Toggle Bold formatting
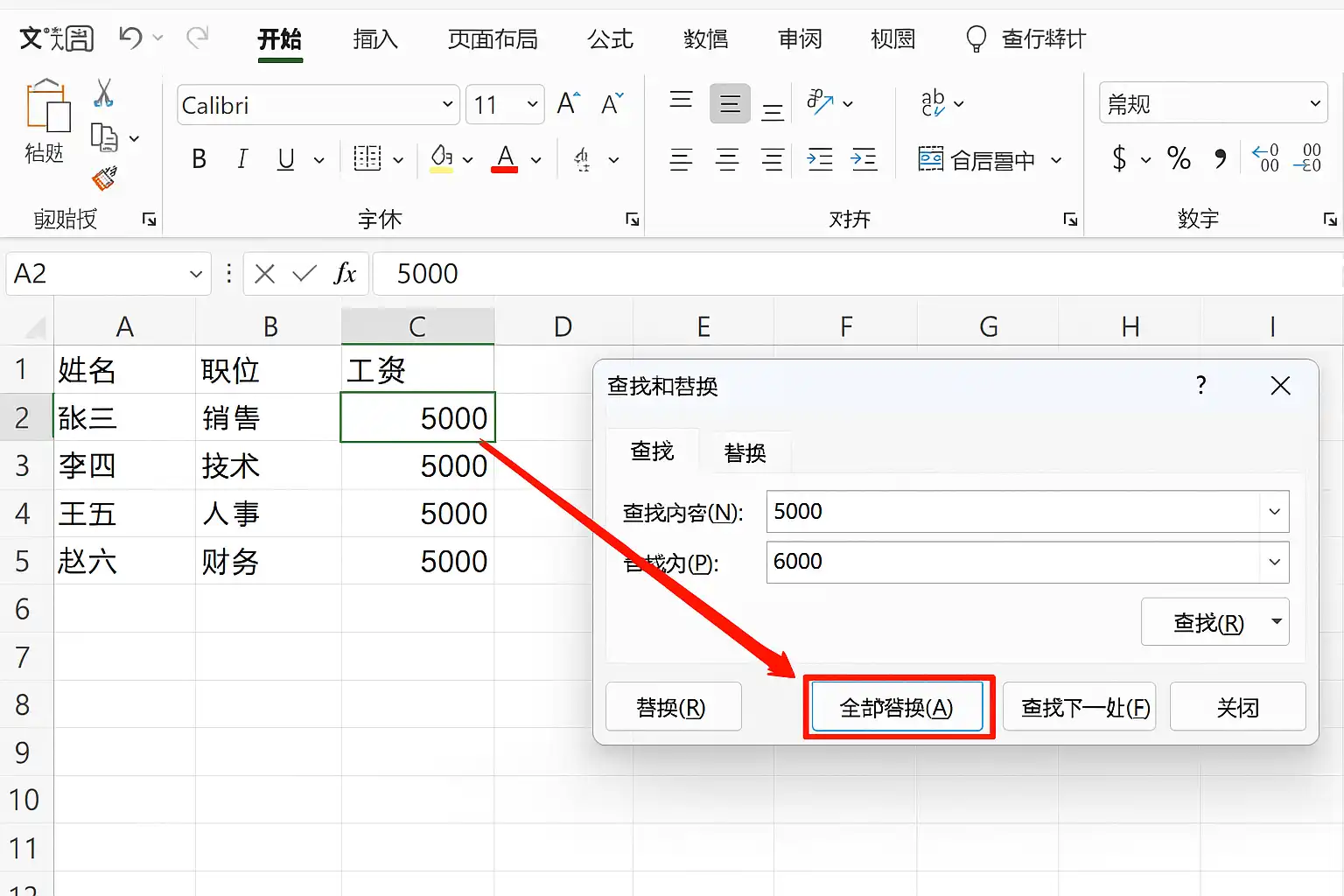 coord(199,159)
